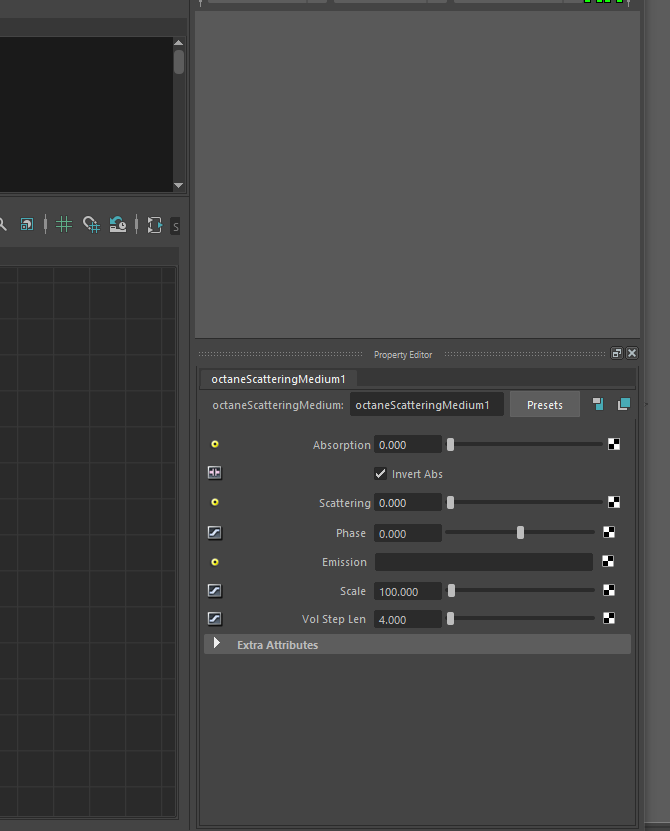Click the octaneScatteringMedium name field
The width and height of the screenshot is (670, 831).
pyautogui.click(x=427, y=405)
